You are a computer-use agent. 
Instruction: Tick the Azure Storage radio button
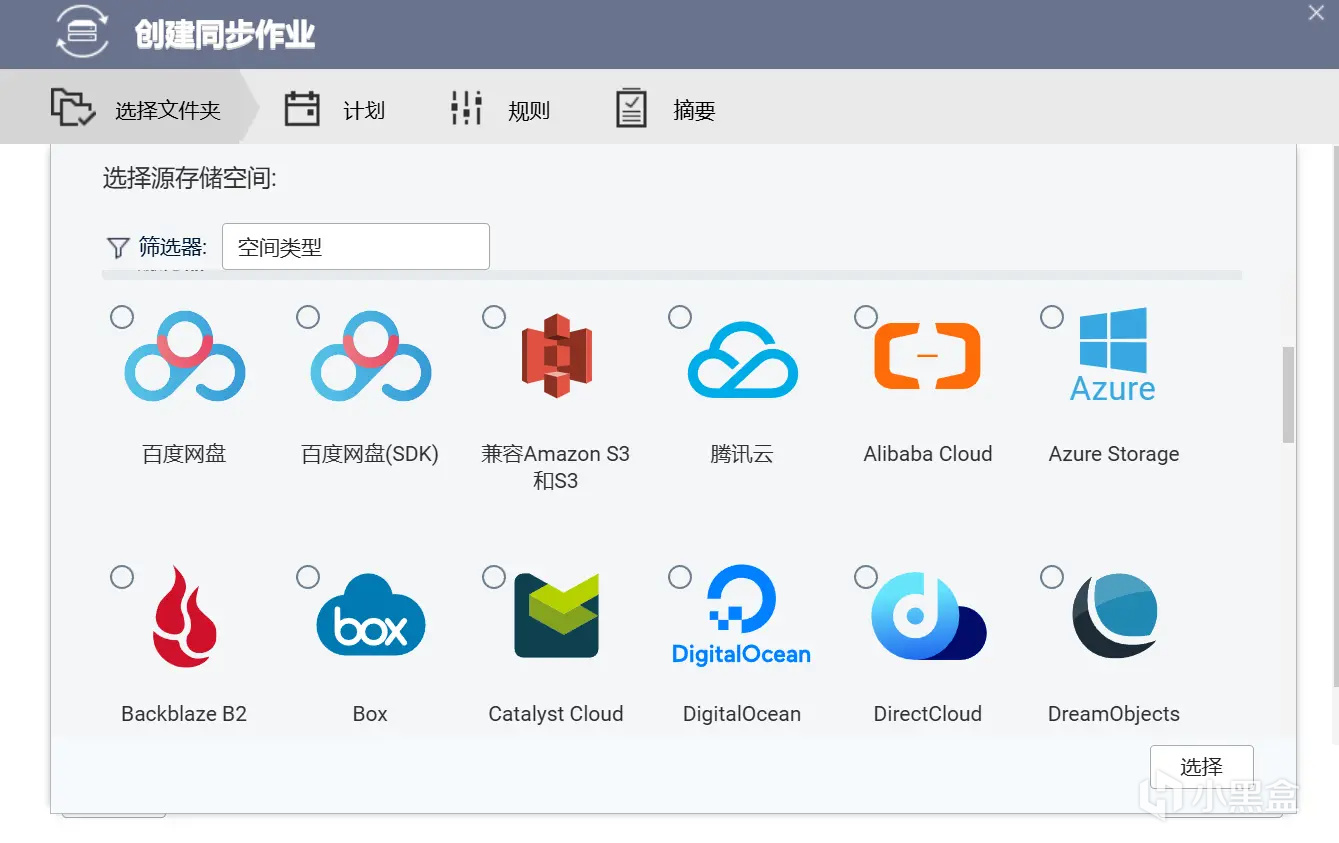pos(1052,317)
